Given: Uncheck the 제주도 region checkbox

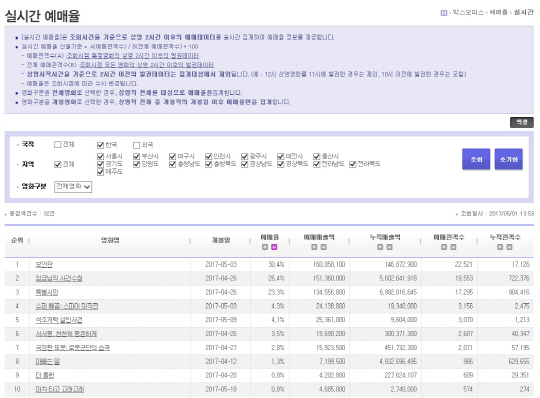Looking at the screenshot, I should pyautogui.click(x=100, y=172).
